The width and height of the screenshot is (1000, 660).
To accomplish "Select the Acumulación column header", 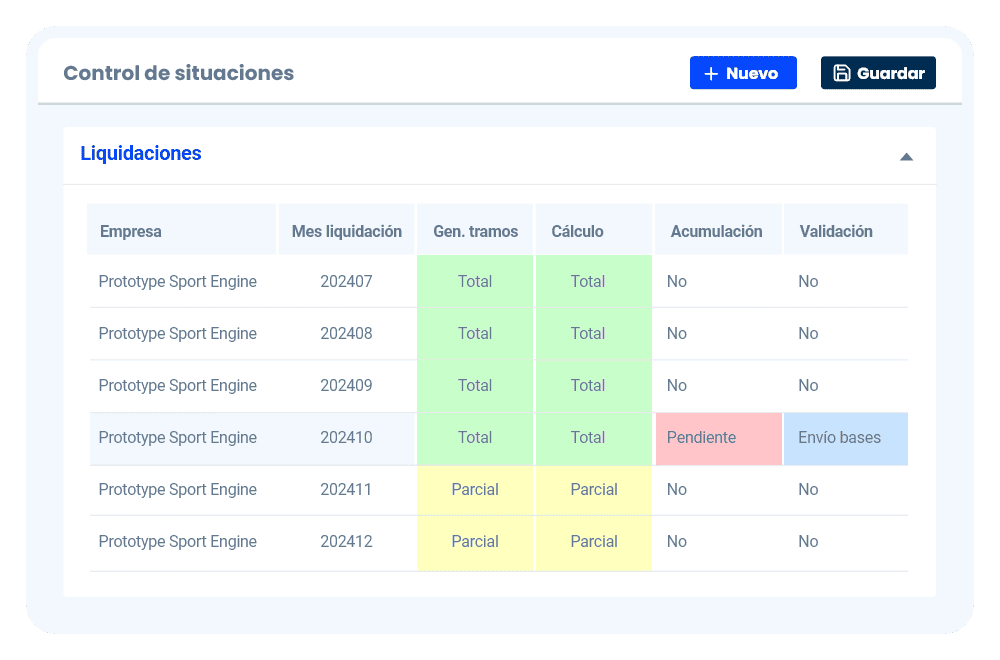I will pyautogui.click(x=716, y=231).
